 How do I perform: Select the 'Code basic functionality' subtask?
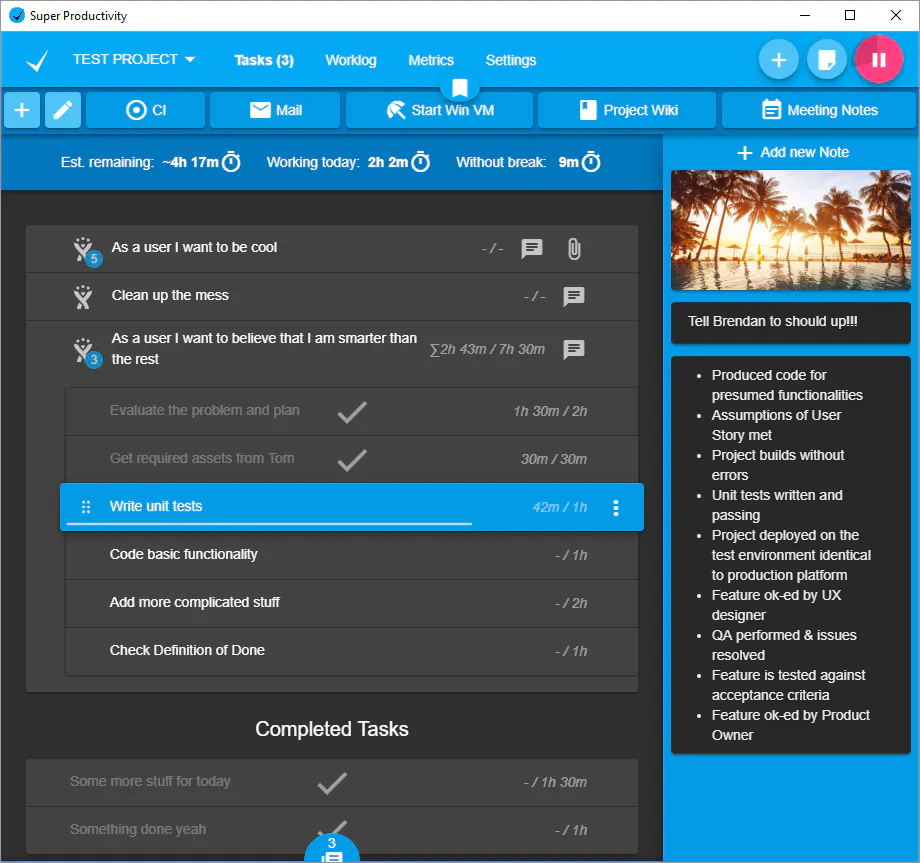[351, 556]
